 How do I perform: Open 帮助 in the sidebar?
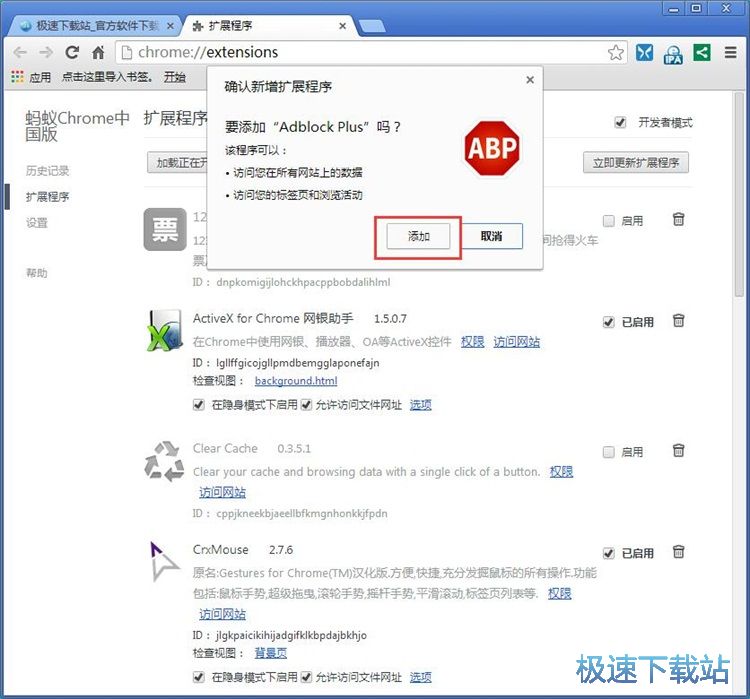tap(37, 273)
